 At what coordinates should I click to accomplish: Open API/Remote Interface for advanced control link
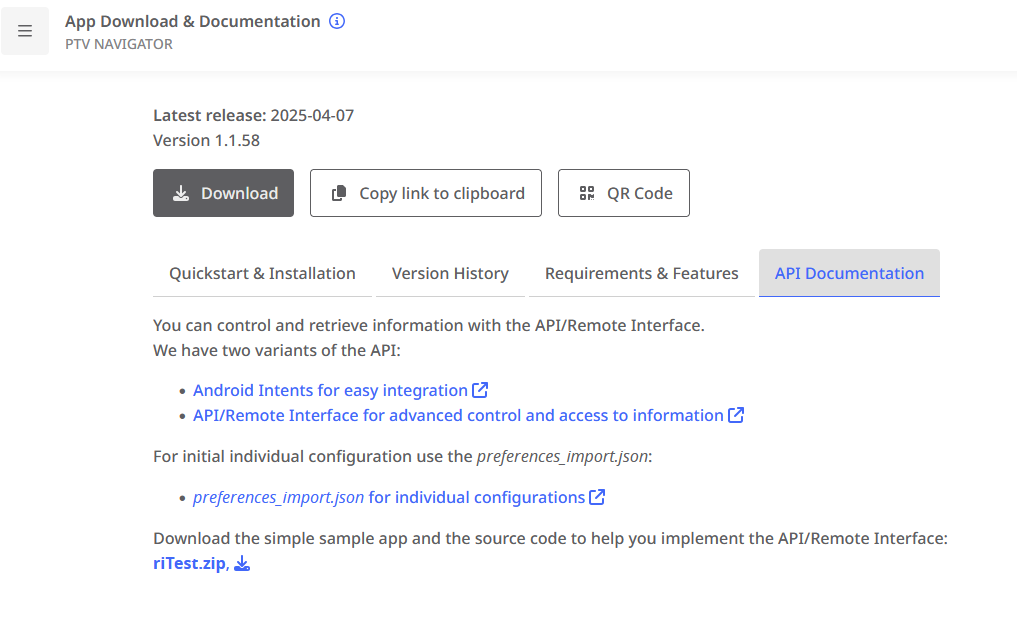click(x=458, y=415)
